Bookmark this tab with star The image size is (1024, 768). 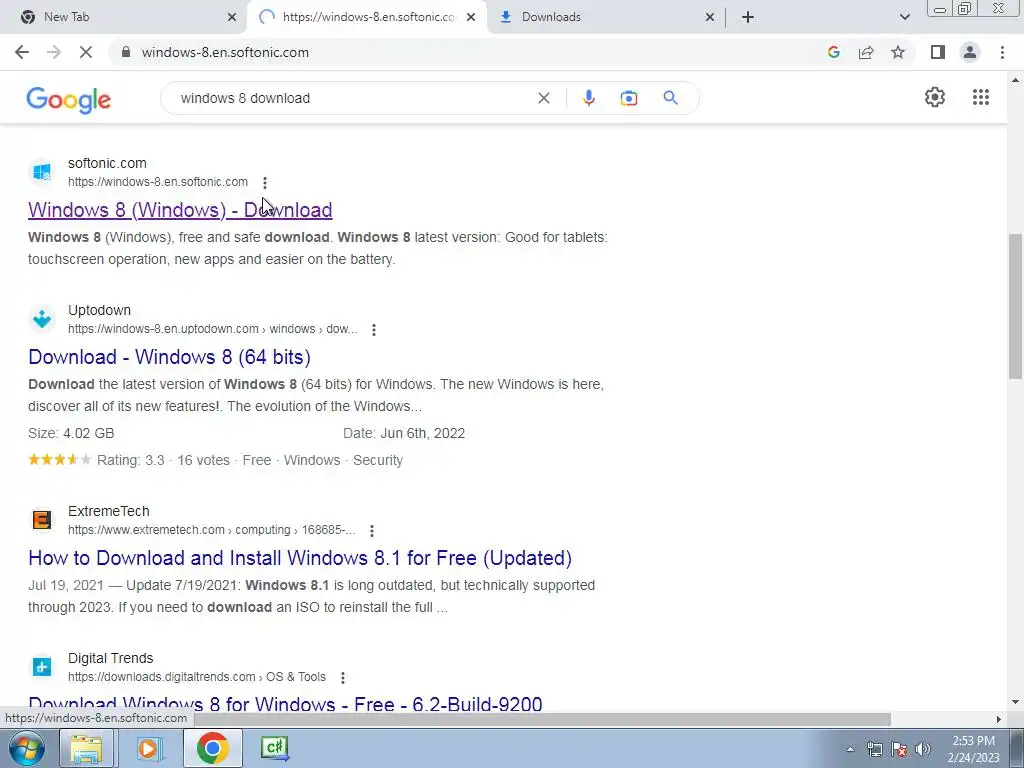coord(898,52)
